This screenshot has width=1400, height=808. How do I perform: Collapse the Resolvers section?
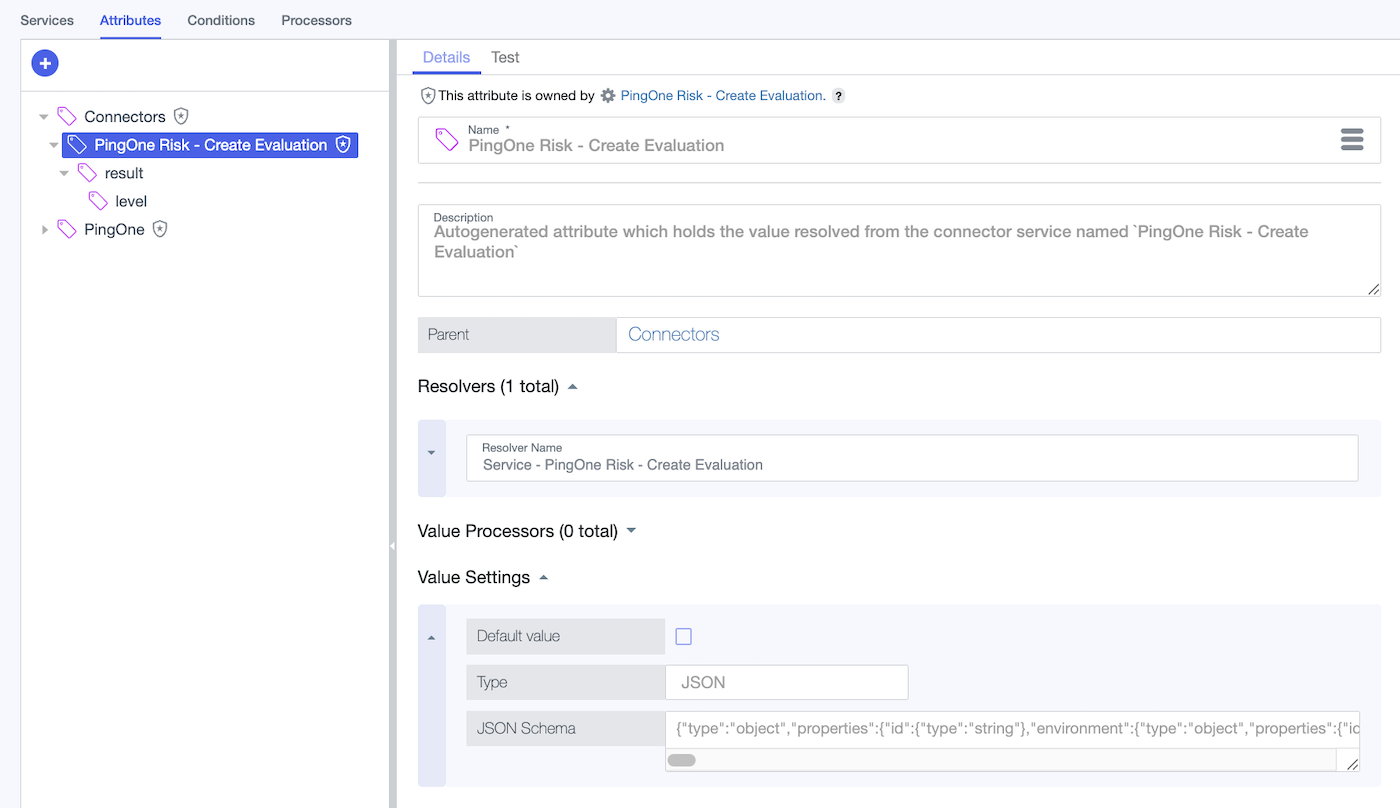coord(573,387)
